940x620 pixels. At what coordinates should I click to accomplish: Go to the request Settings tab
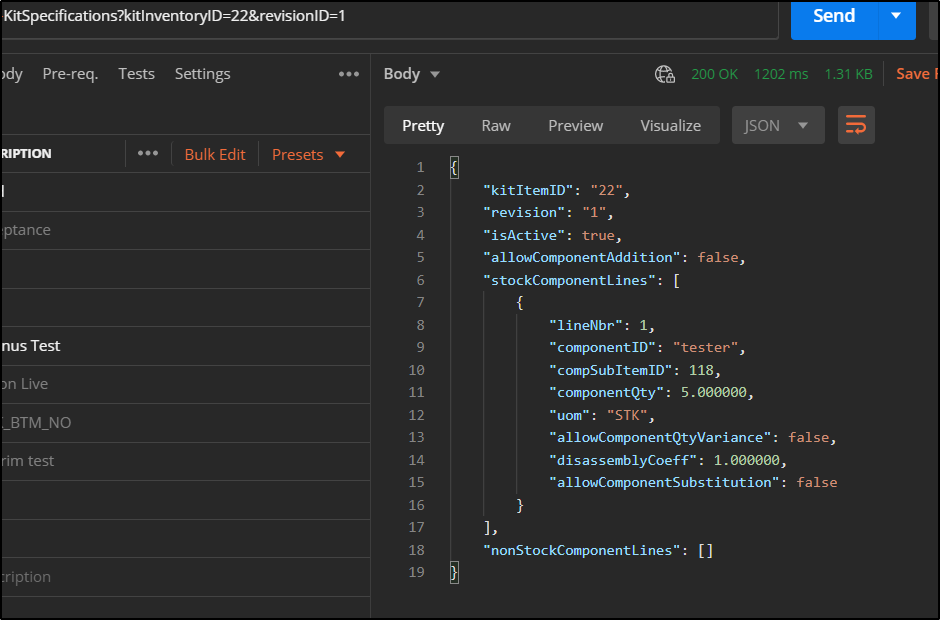click(x=202, y=74)
